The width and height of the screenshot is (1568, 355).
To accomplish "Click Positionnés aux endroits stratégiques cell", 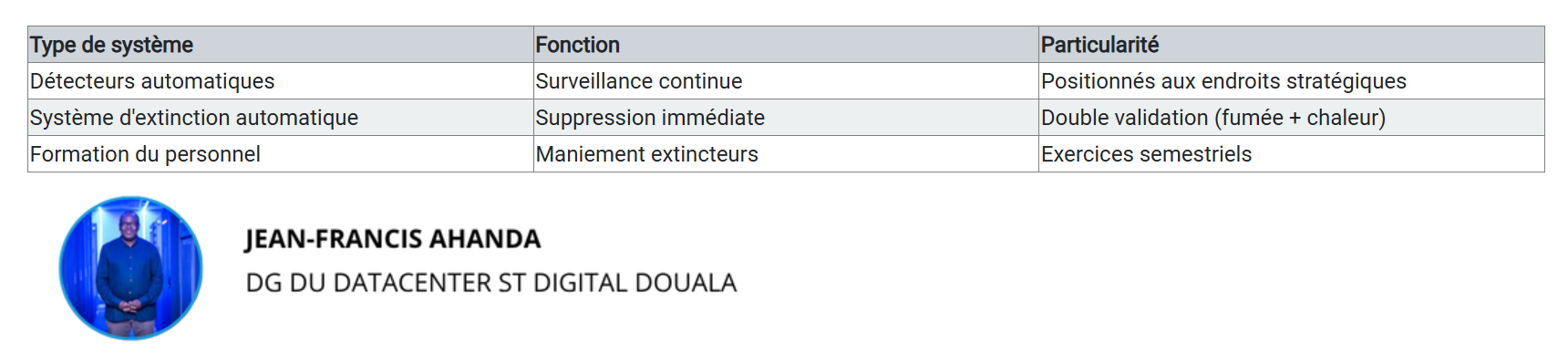I will (x=1292, y=81).
